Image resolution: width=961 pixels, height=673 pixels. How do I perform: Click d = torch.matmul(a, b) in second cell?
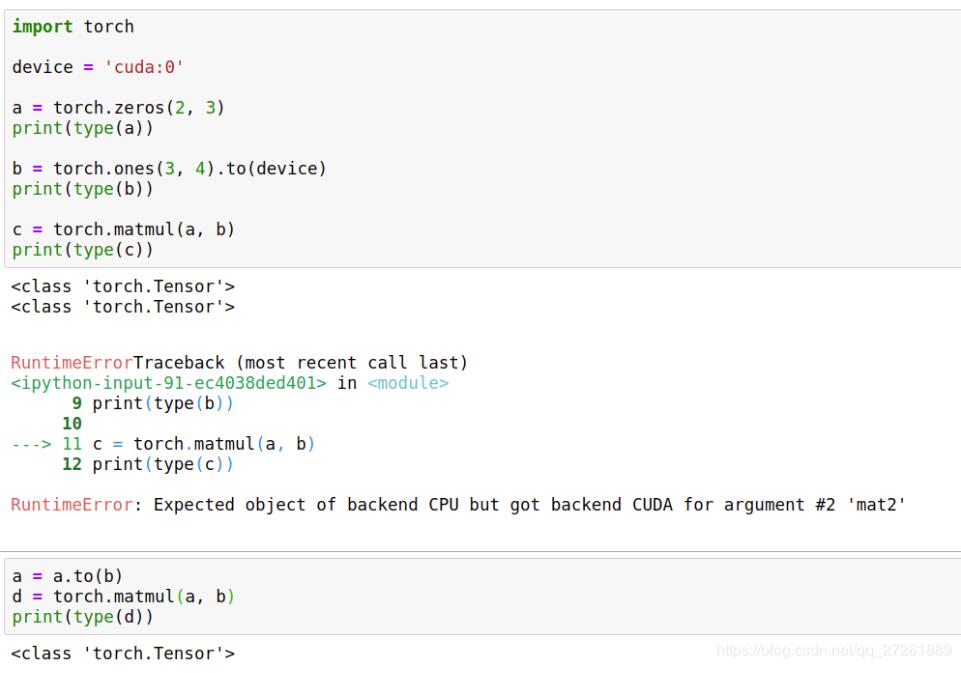point(123,596)
